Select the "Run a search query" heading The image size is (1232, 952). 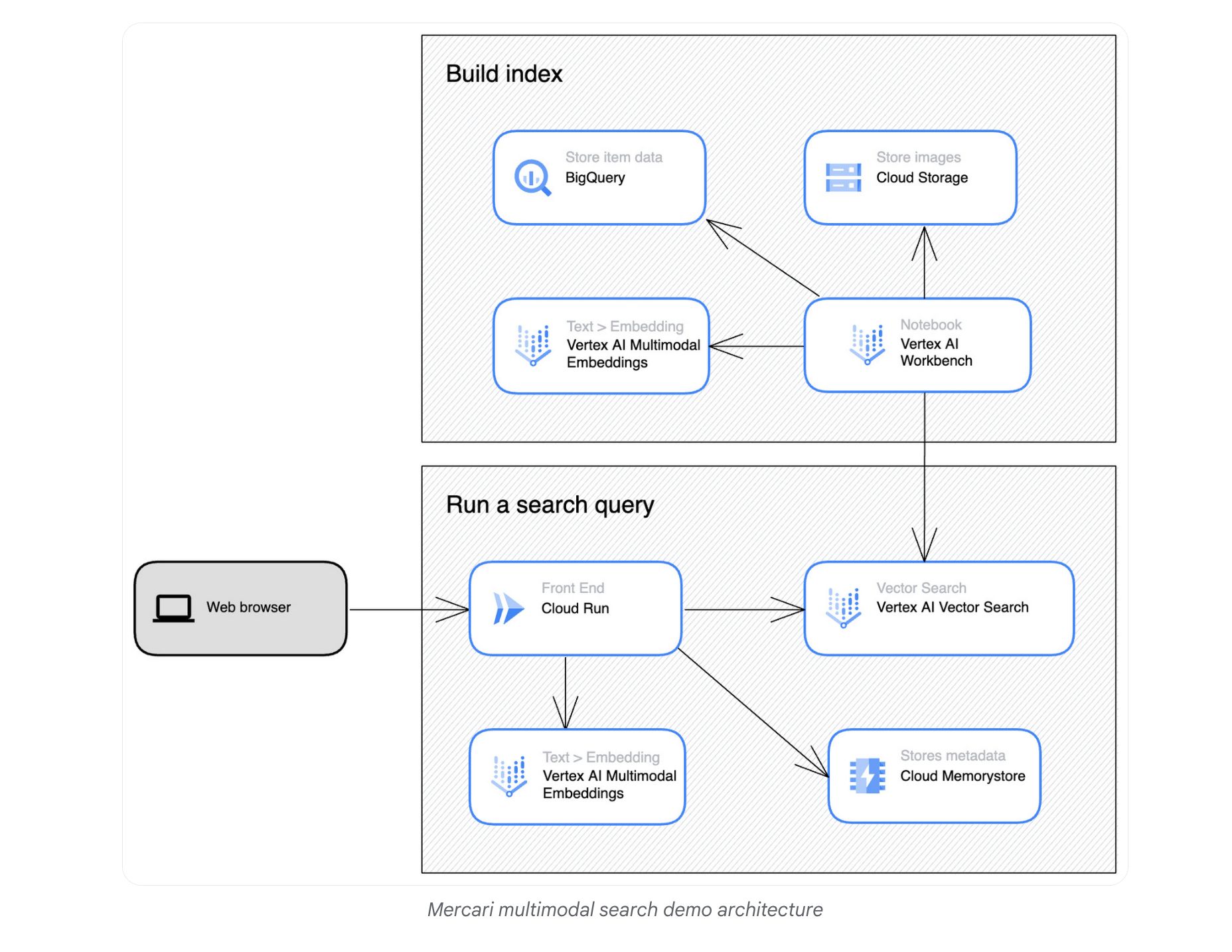[550, 505]
